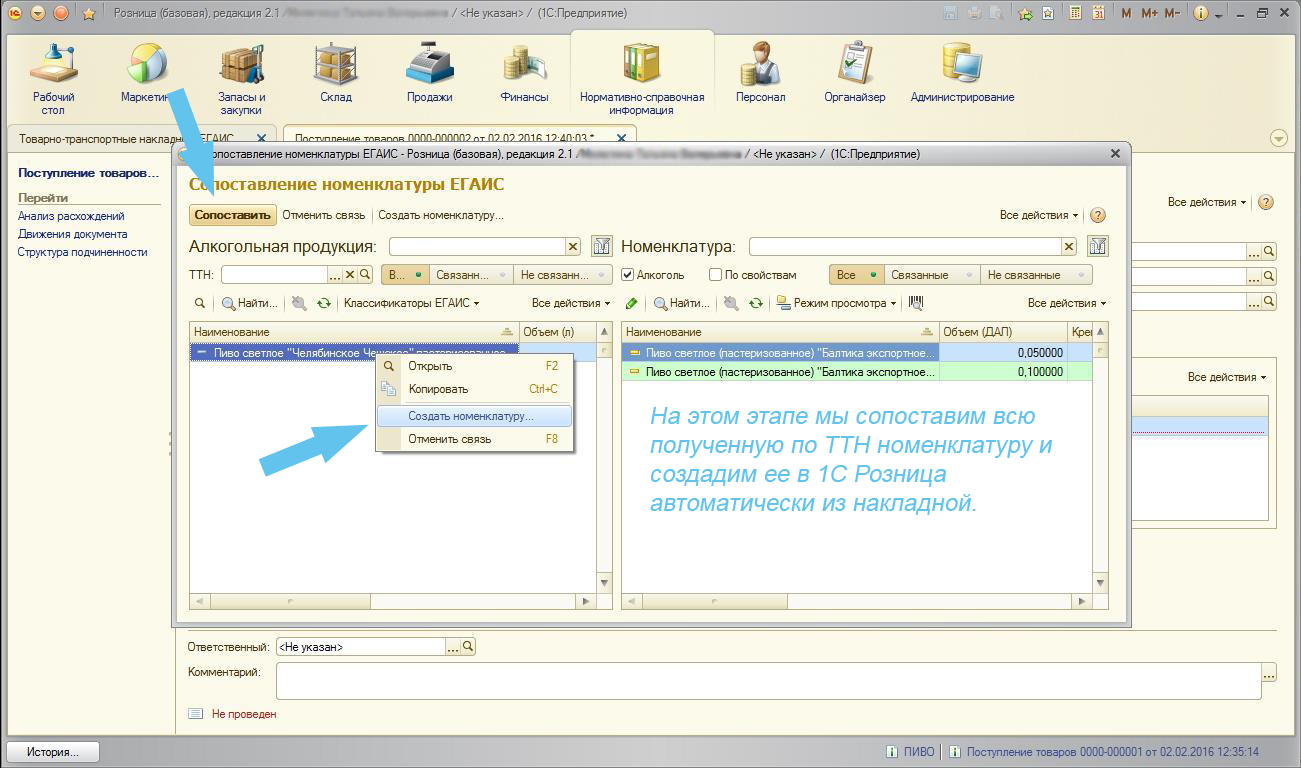Viewport: 1301px width, 768px height.
Task: Click left Найти... button
Action: 249,303
